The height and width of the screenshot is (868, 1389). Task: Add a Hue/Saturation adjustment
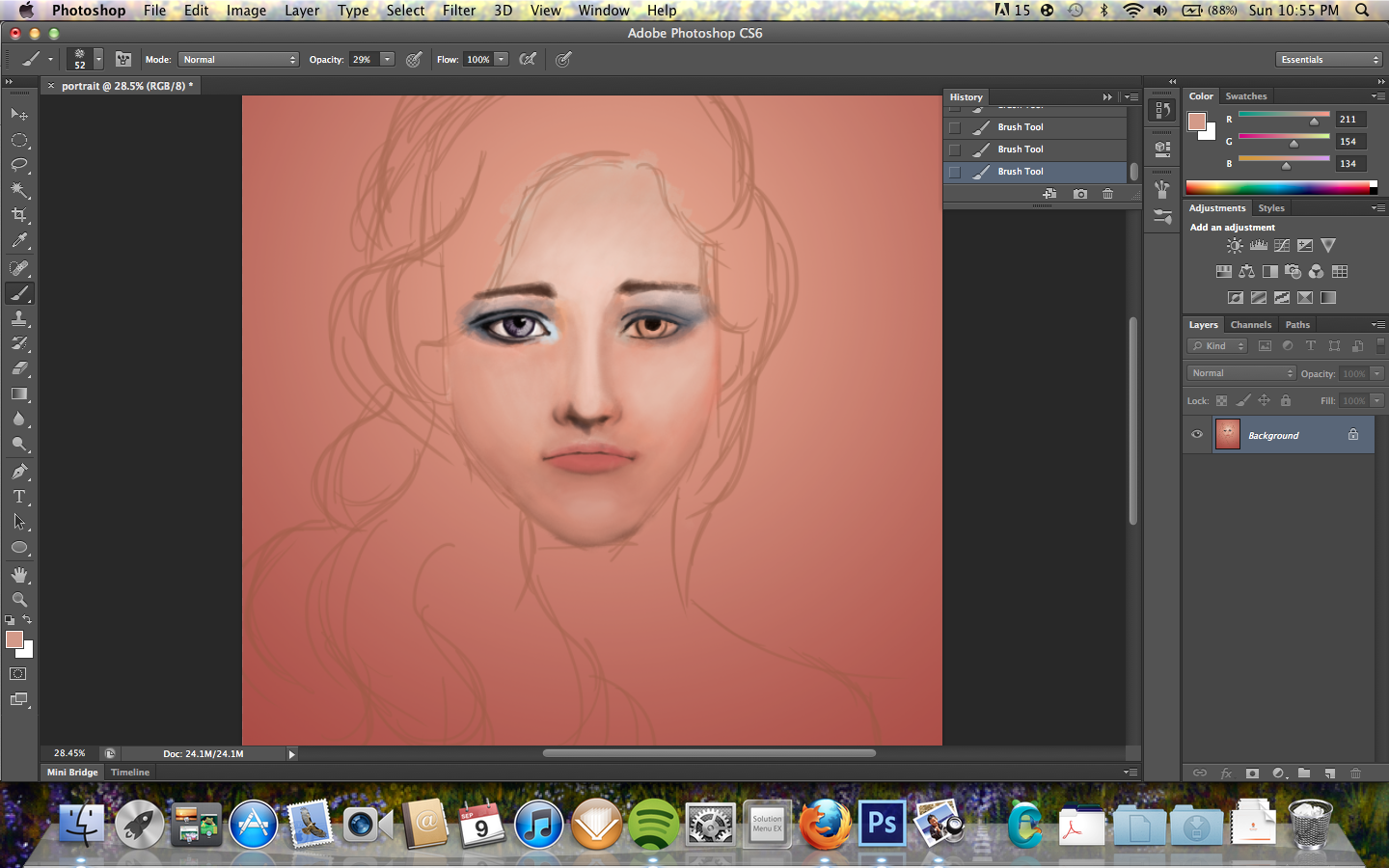click(x=1223, y=271)
